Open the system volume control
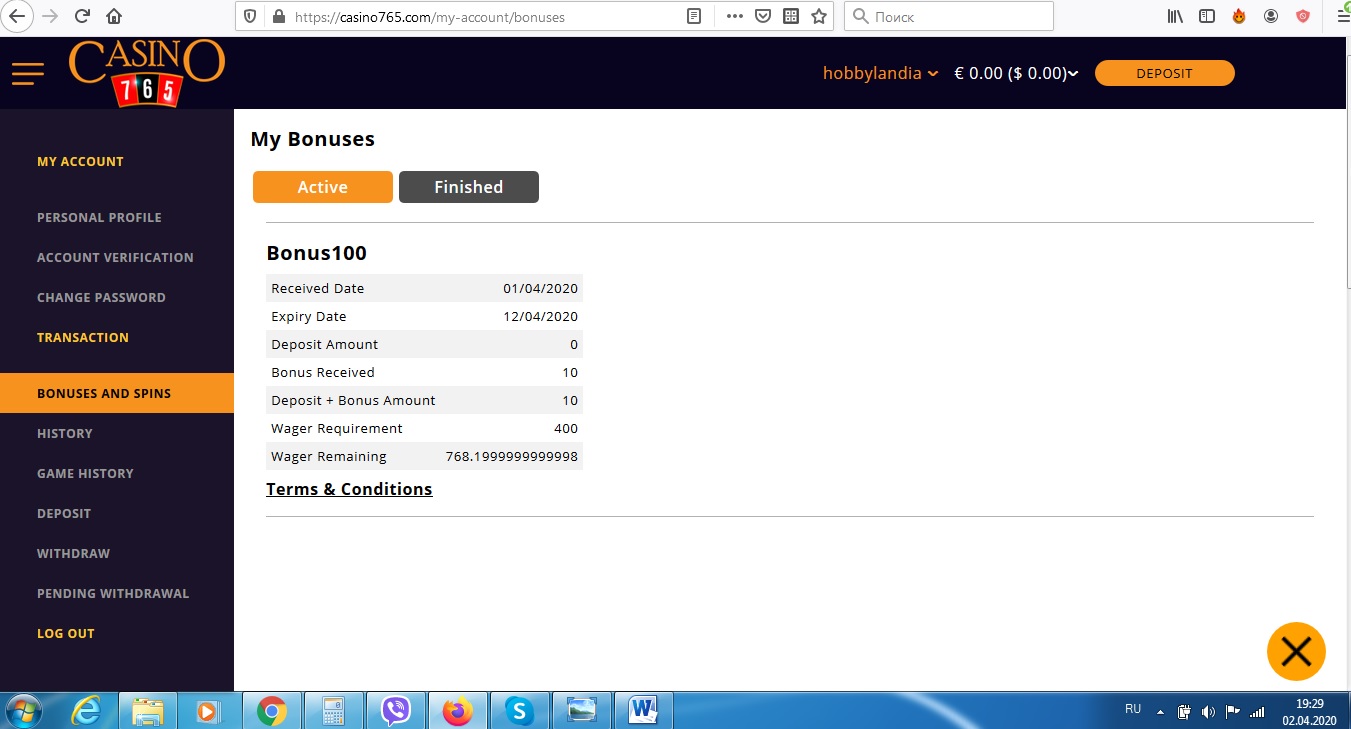 (x=1208, y=712)
